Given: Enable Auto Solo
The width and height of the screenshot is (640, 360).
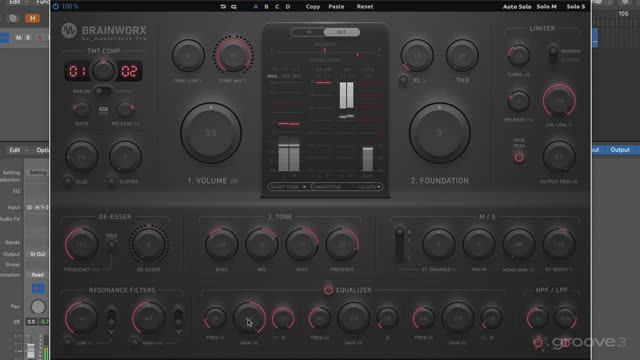Looking at the screenshot, I should click(x=517, y=7).
